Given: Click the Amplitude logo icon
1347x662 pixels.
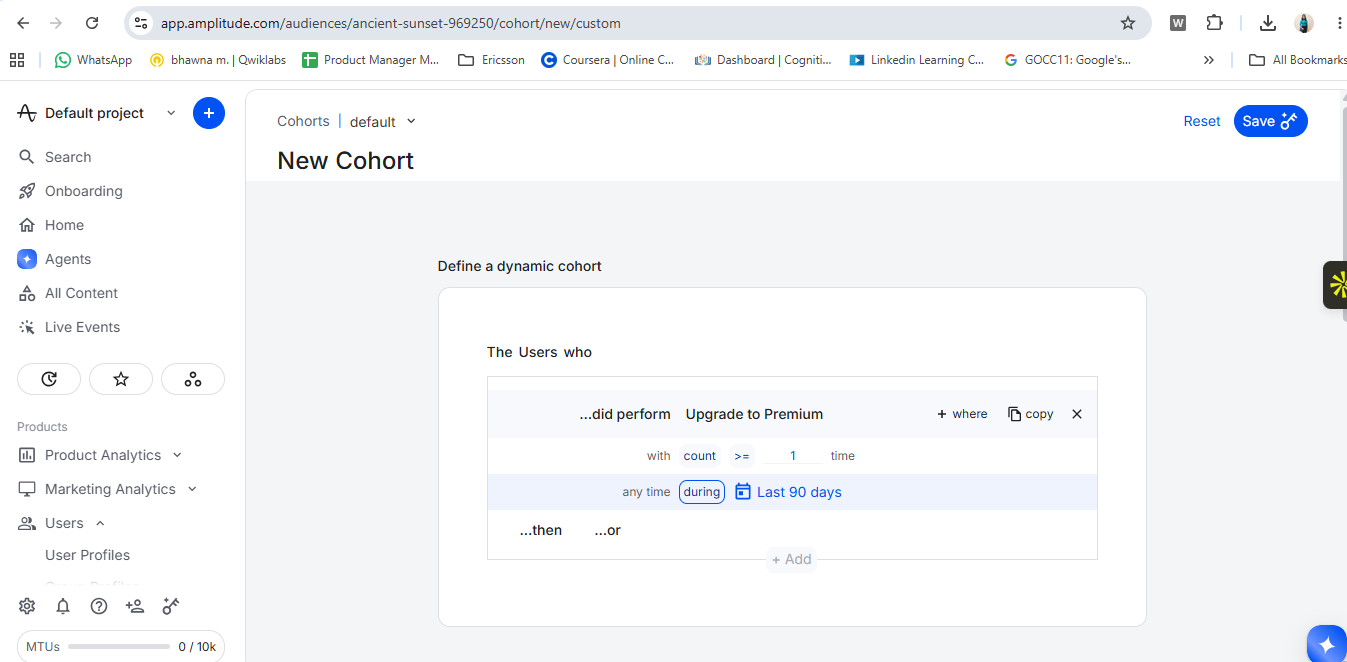Looking at the screenshot, I should click(x=27, y=113).
